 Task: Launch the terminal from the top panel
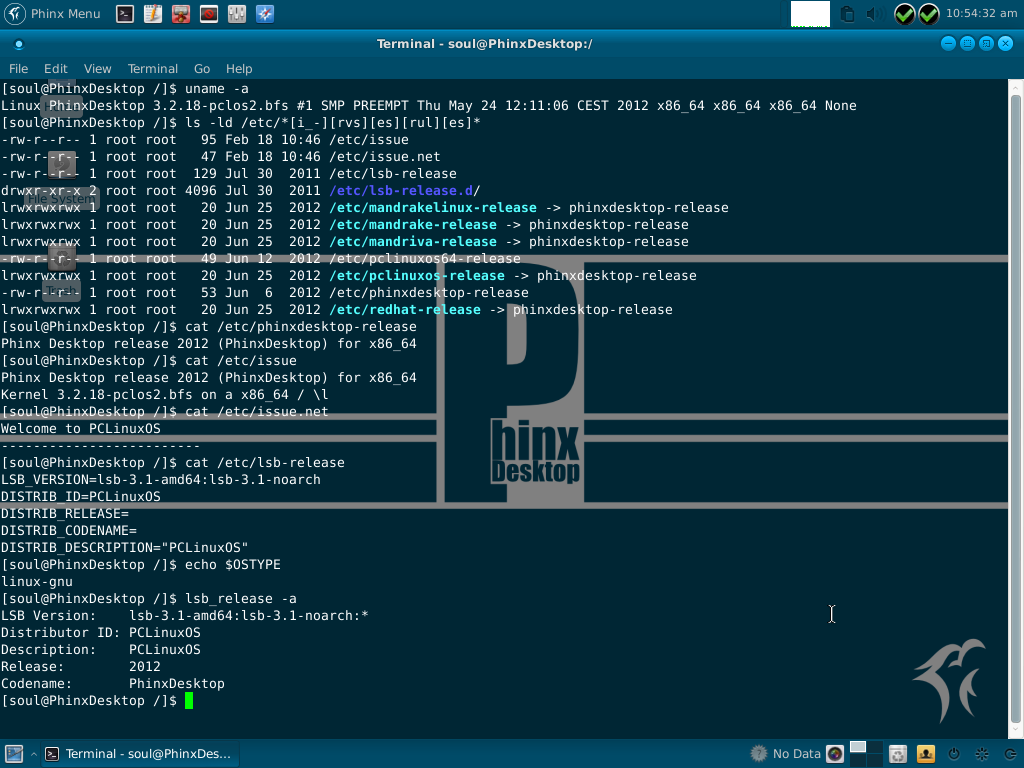125,14
